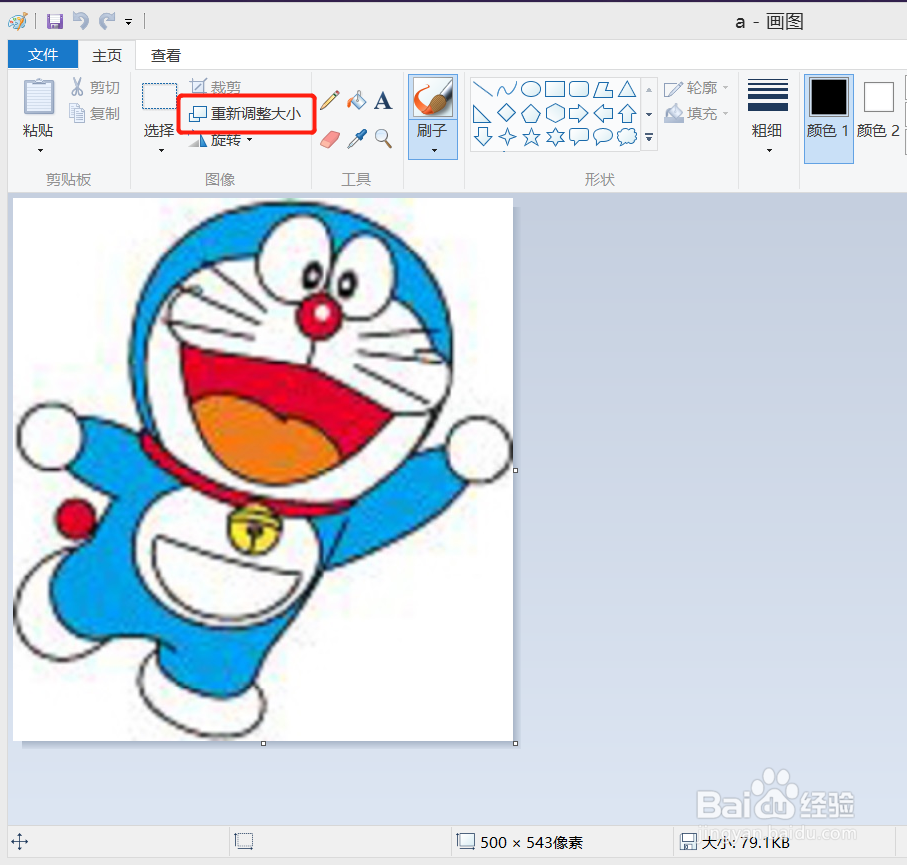The height and width of the screenshot is (865, 907).
Task: Select the Color picker eyedropper tool
Action: (x=357, y=139)
